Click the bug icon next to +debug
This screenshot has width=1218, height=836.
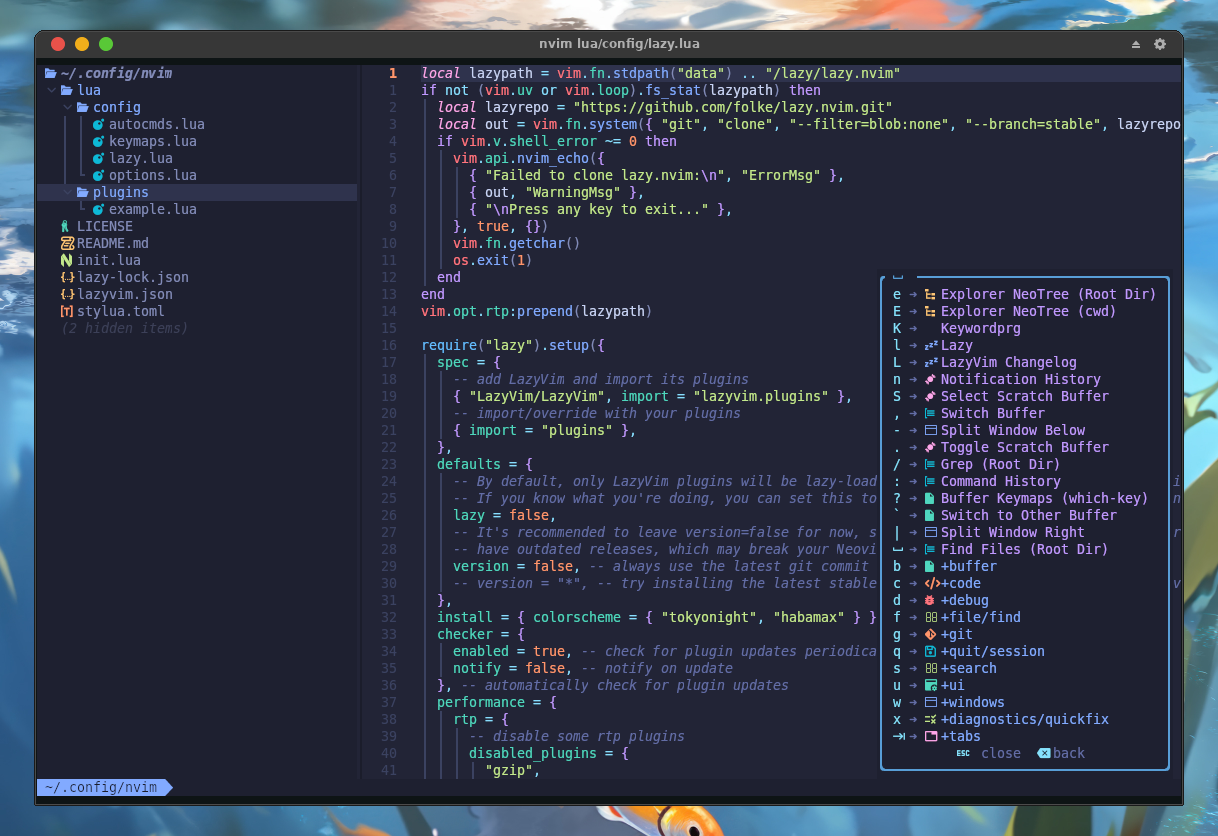pos(930,601)
